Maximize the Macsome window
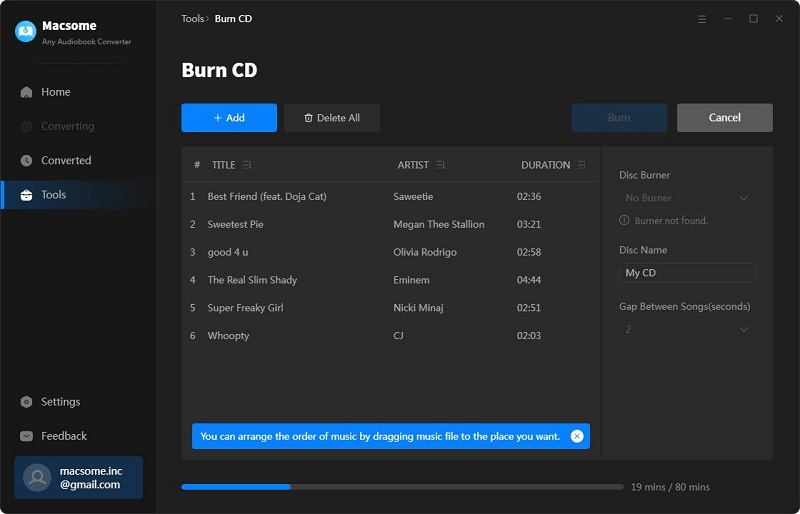The width and height of the screenshot is (800, 514). 754,19
